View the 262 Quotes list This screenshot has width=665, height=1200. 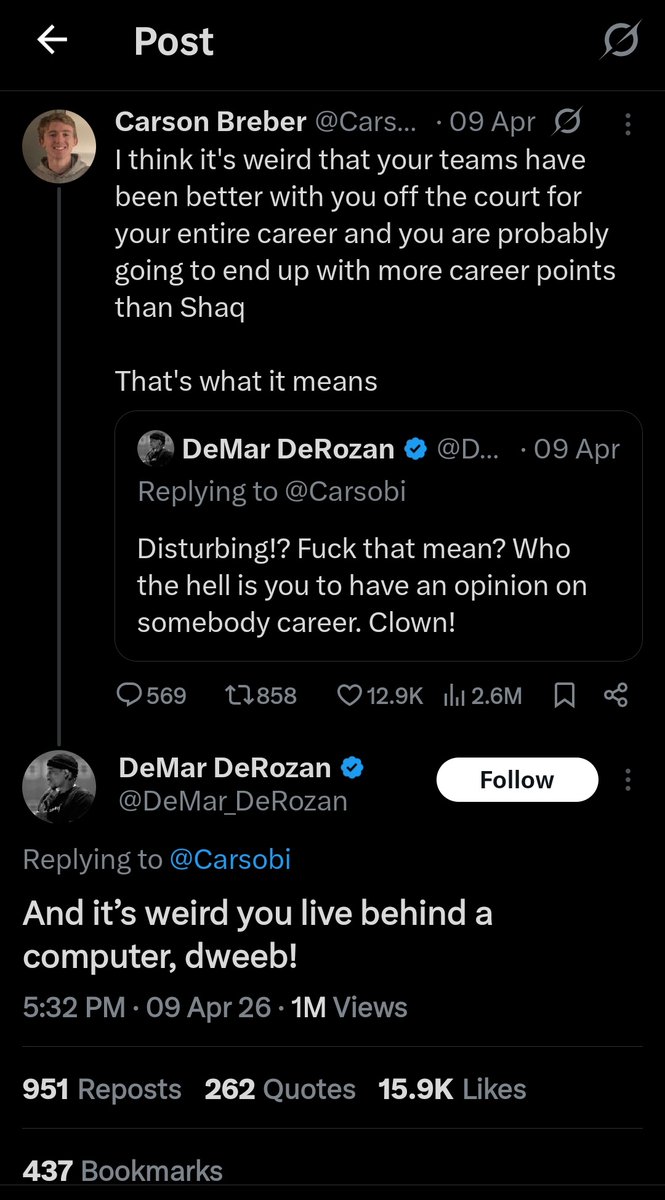[x=280, y=1089]
